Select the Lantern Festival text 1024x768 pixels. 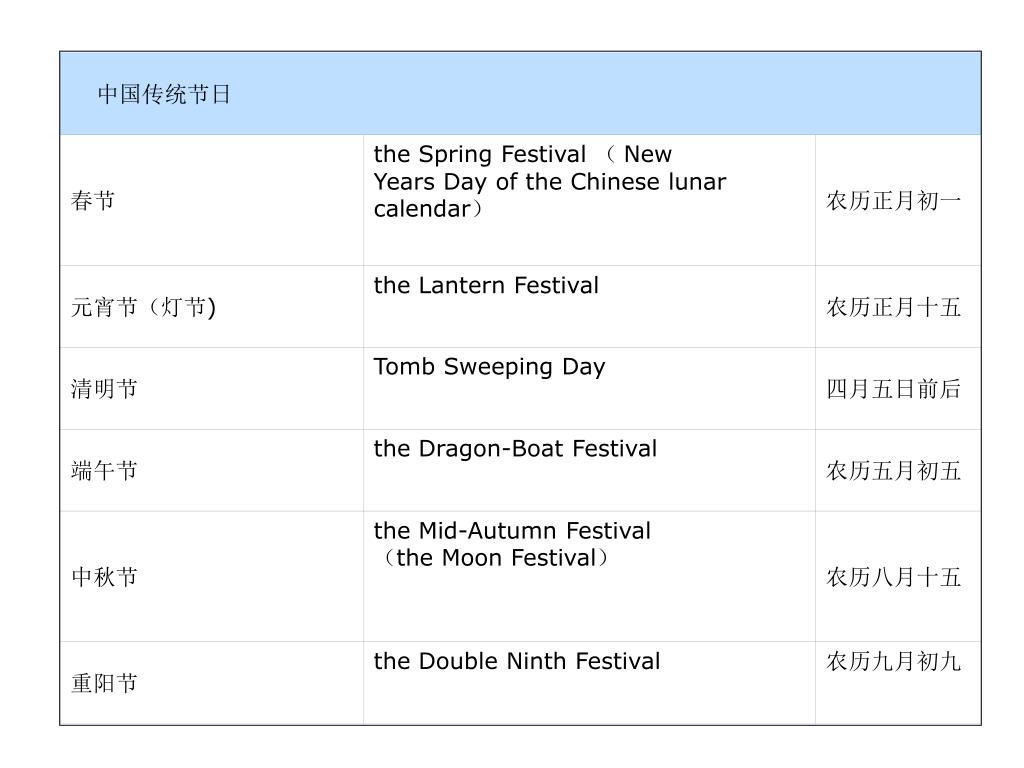click(486, 285)
